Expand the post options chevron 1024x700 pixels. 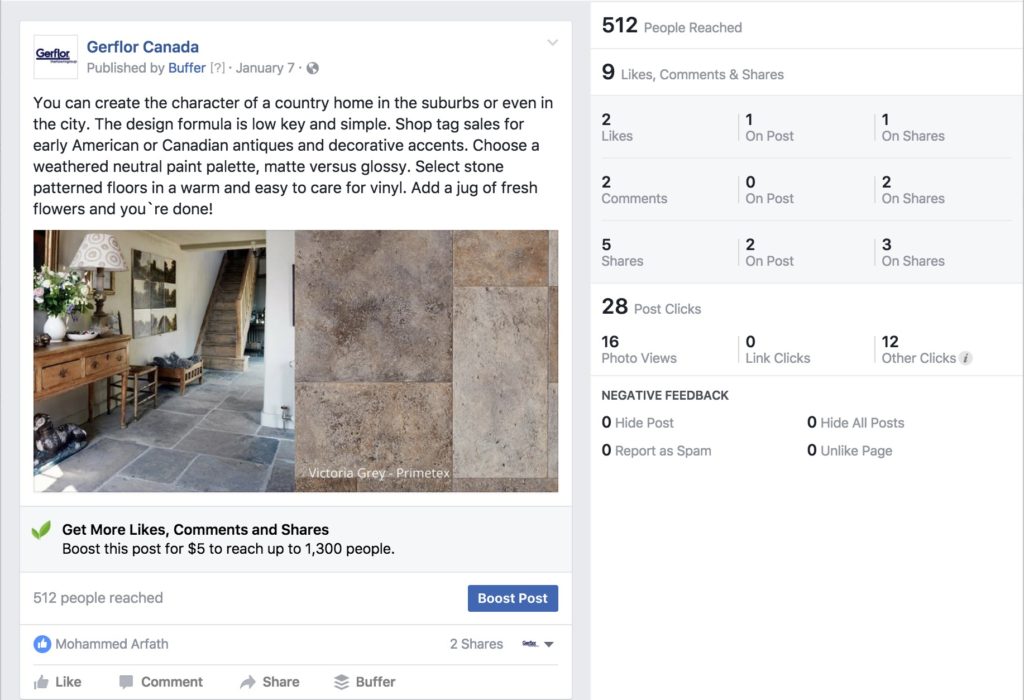[x=552, y=42]
